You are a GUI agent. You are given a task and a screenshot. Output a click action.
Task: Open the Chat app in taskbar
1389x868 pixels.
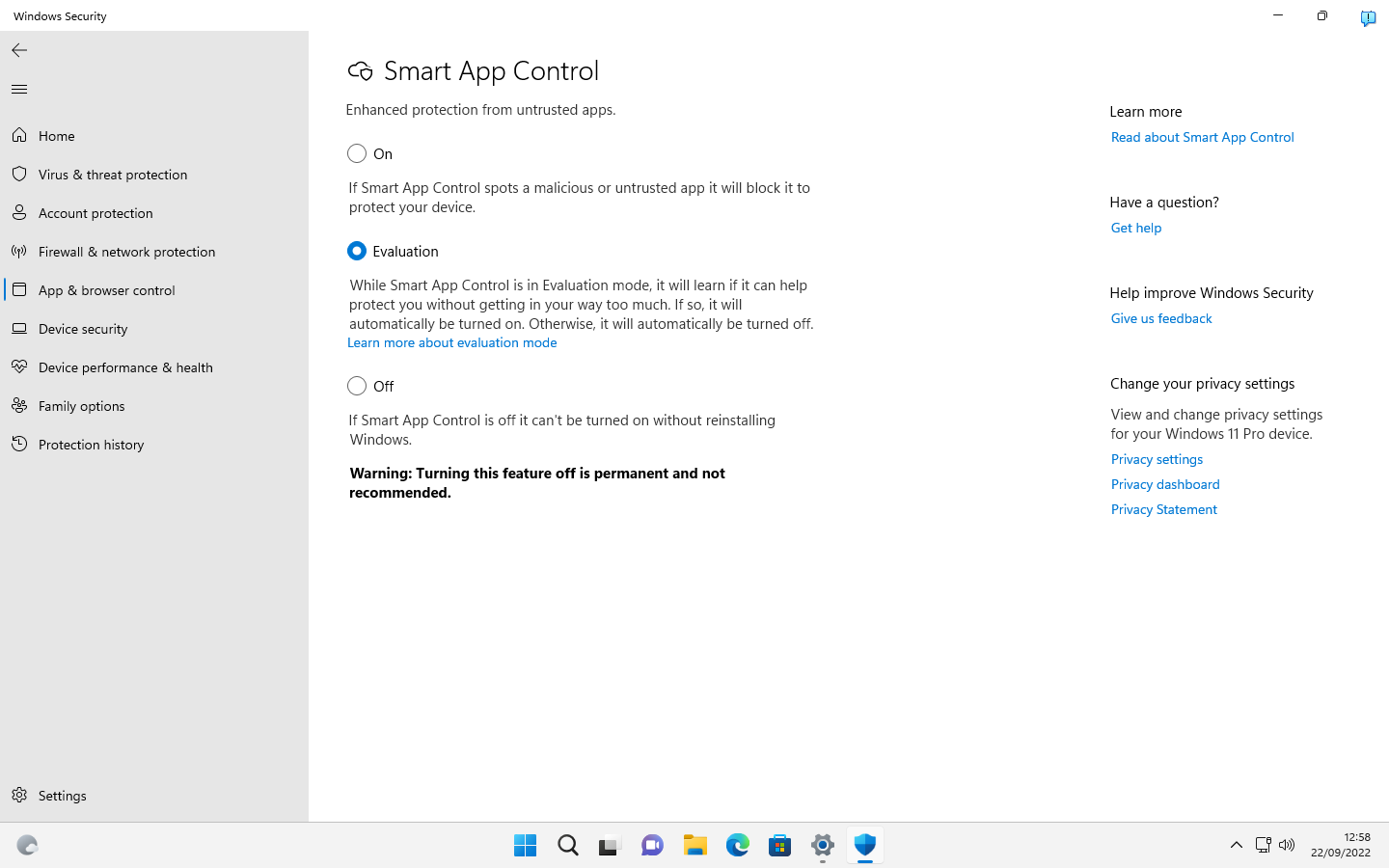tap(652, 846)
